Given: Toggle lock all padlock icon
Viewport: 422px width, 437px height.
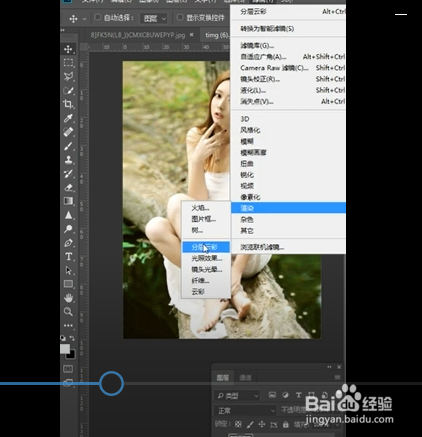Looking at the screenshot, I should (x=286, y=424).
